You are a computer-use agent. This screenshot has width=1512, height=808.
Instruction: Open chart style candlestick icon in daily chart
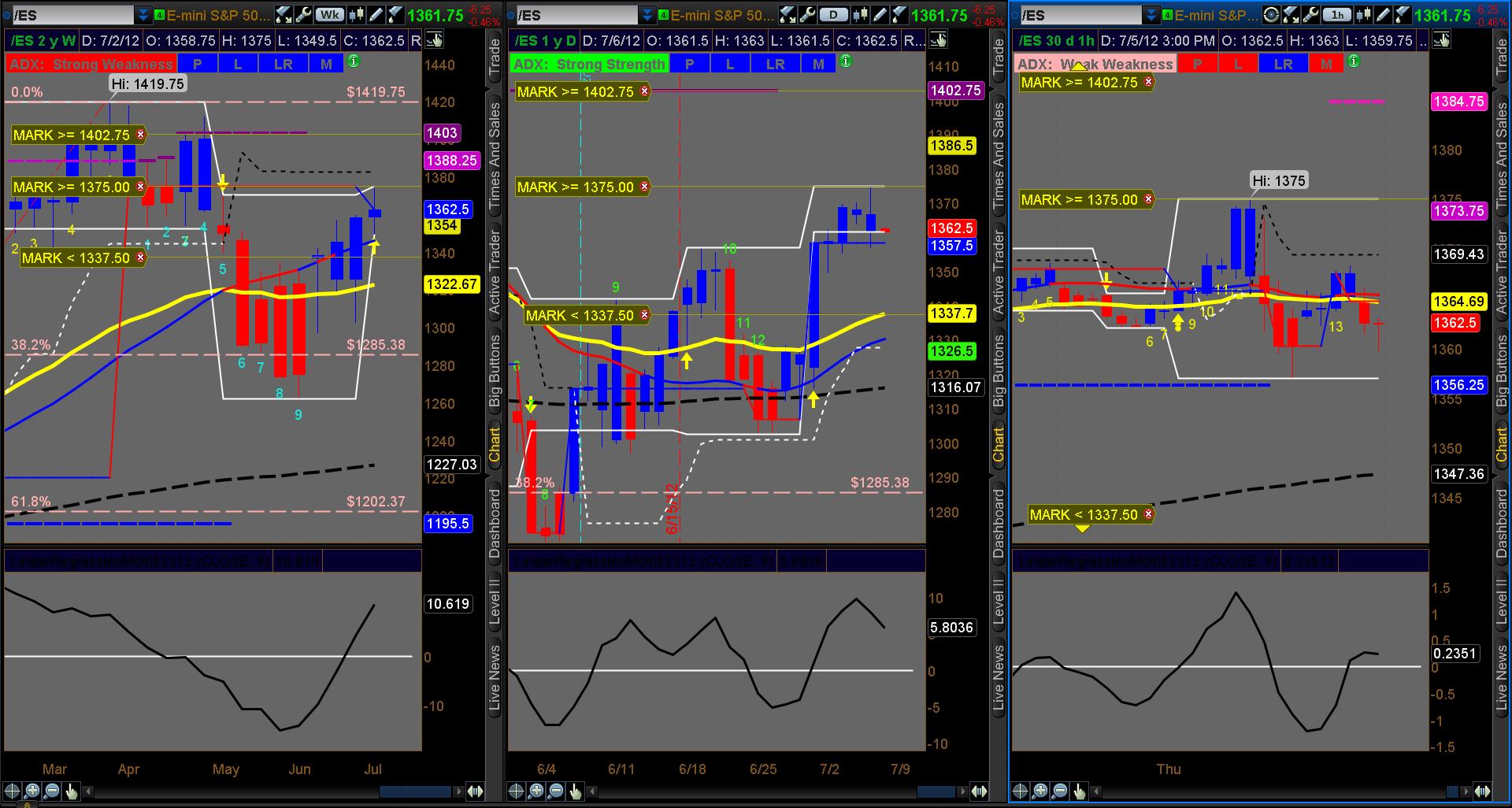tap(861, 15)
